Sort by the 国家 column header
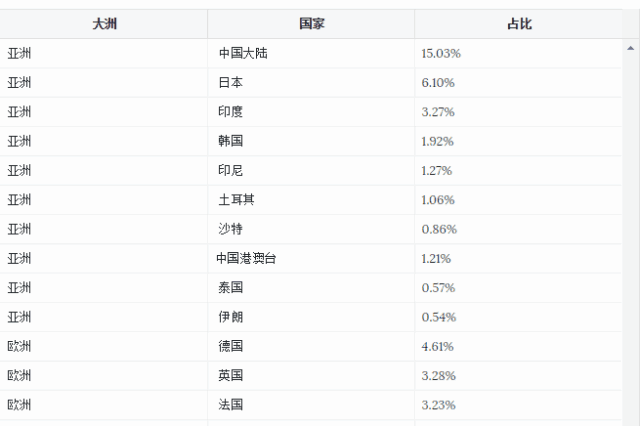640x426 pixels. point(311,24)
